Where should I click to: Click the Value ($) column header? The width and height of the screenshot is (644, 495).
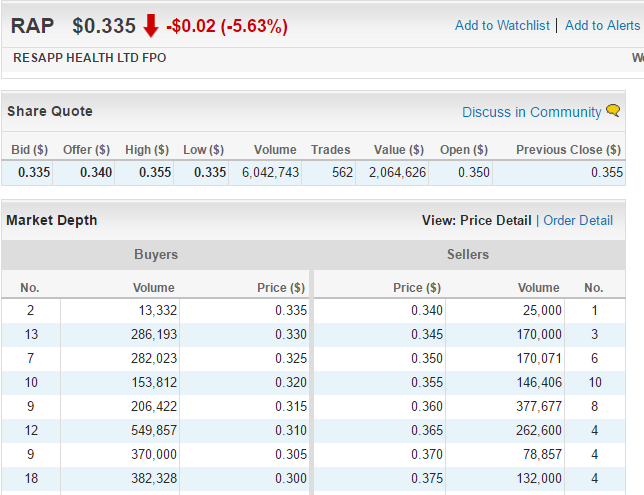(399, 150)
